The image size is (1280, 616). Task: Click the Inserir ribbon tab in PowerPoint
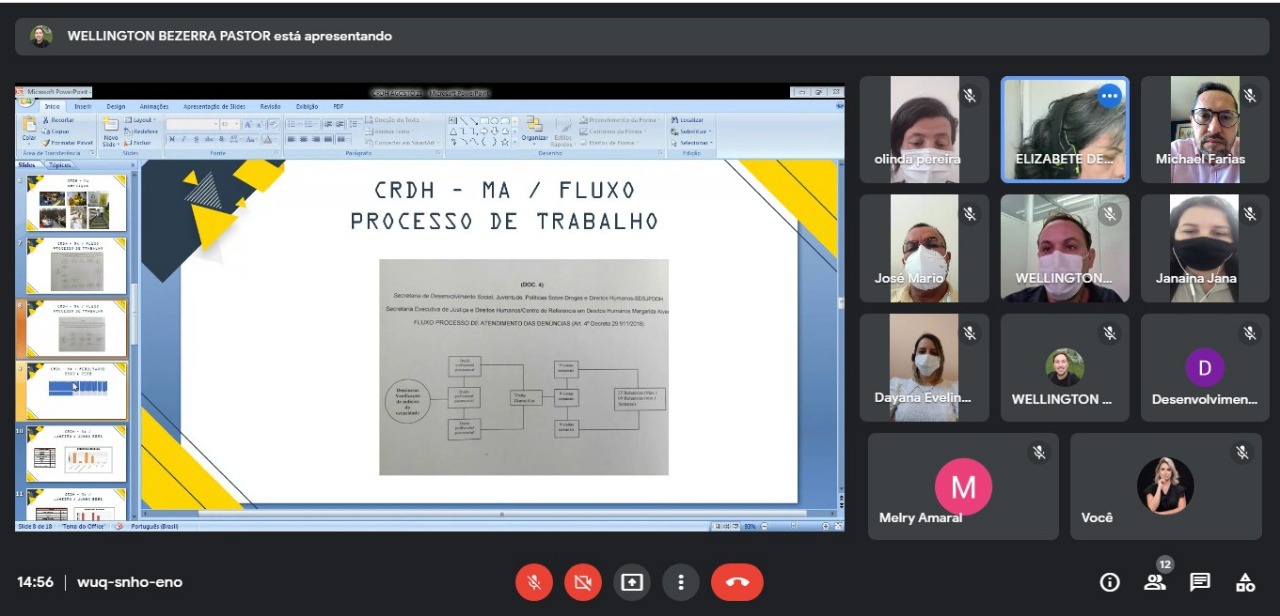83,106
